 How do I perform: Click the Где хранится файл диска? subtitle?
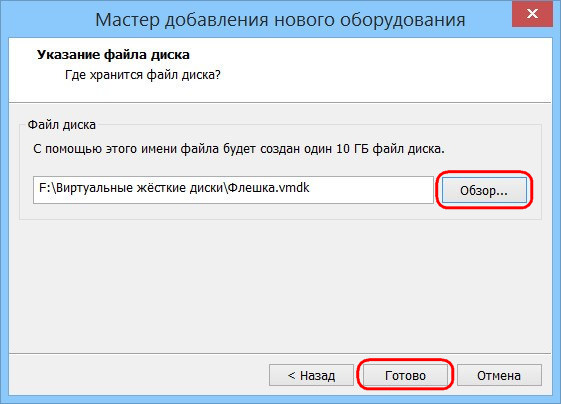point(143,75)
